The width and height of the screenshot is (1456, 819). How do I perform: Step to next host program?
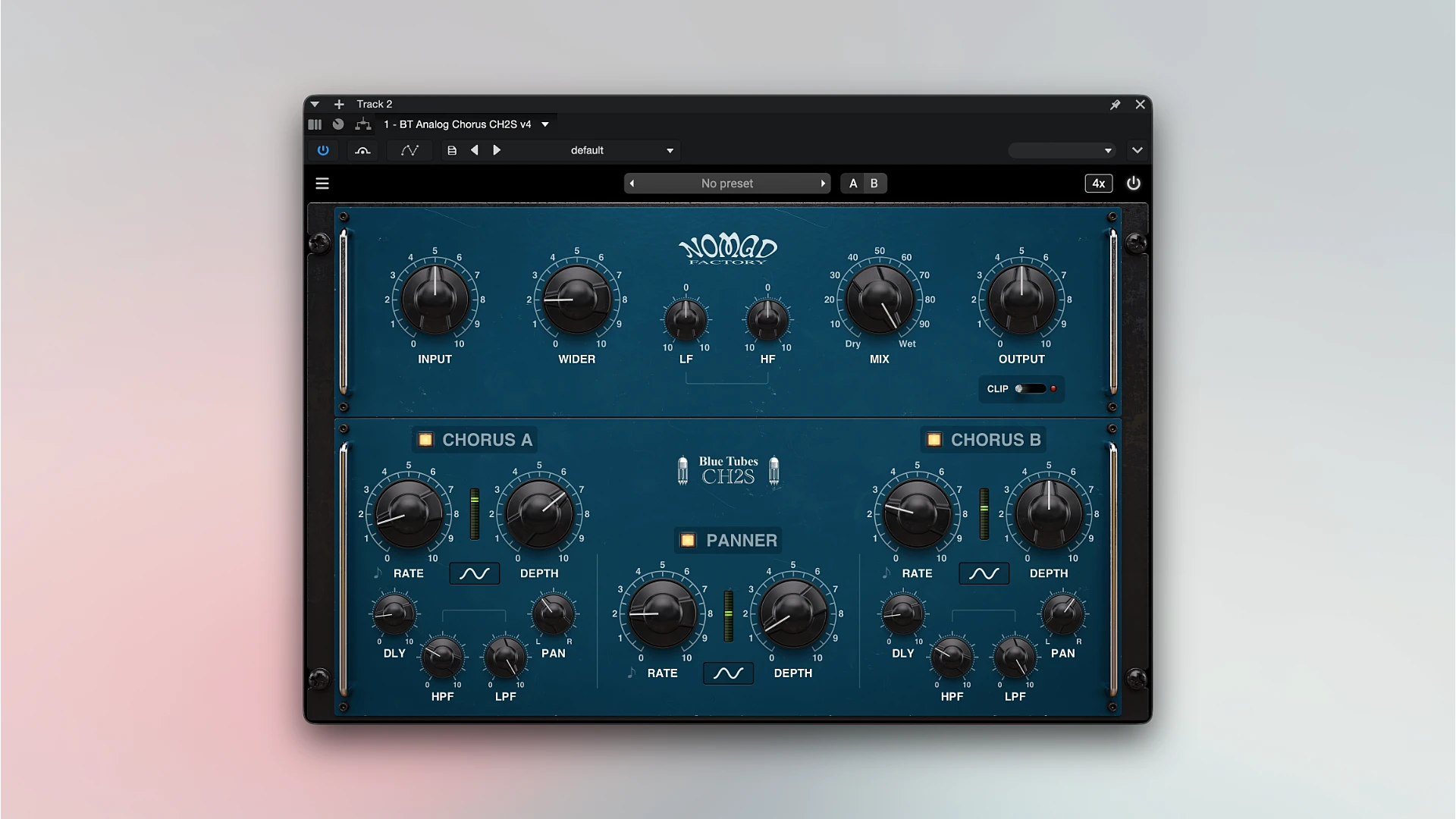pyautogui.click(x=497, y=150)
